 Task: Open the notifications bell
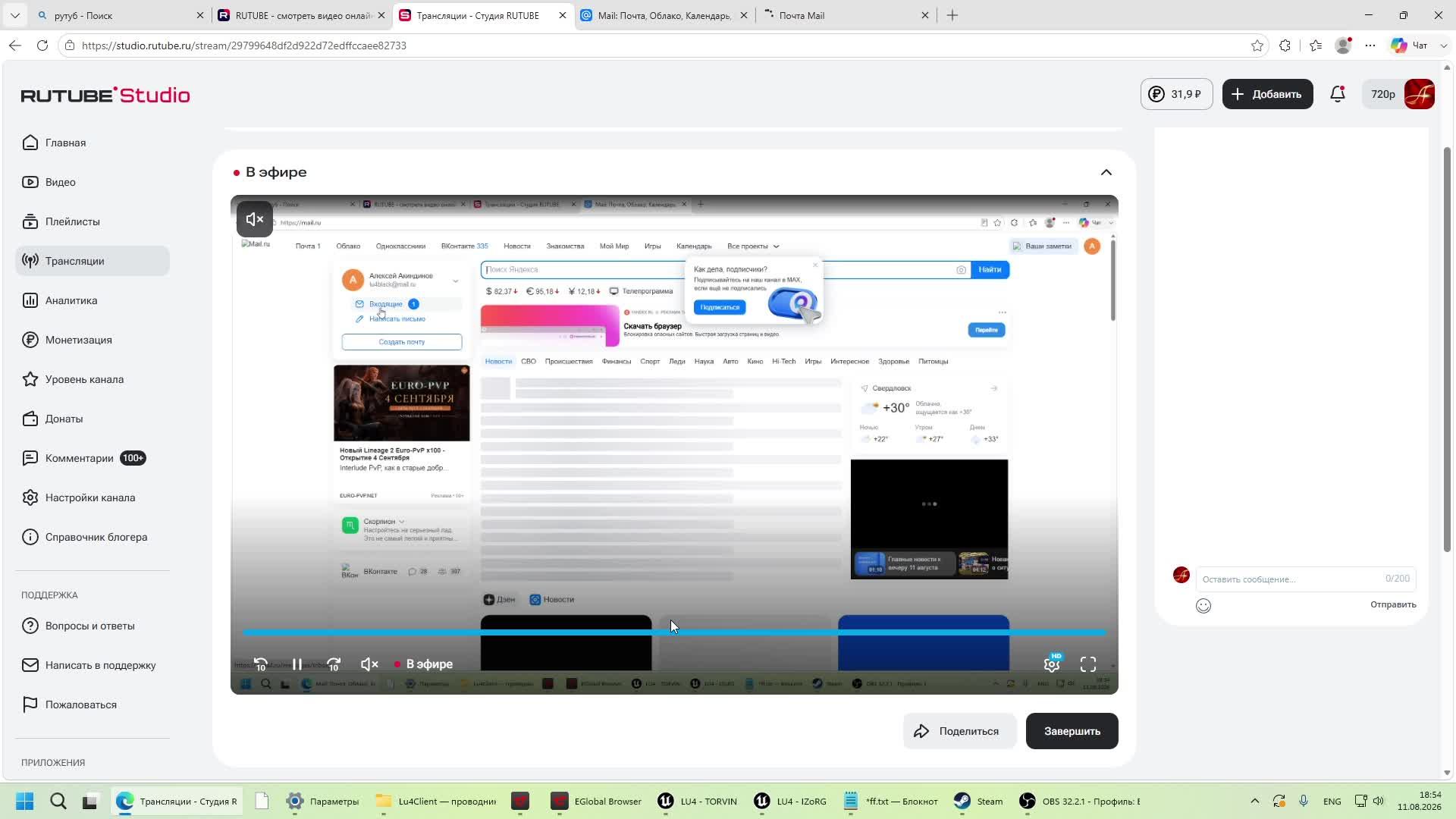tap(1338, 94)
